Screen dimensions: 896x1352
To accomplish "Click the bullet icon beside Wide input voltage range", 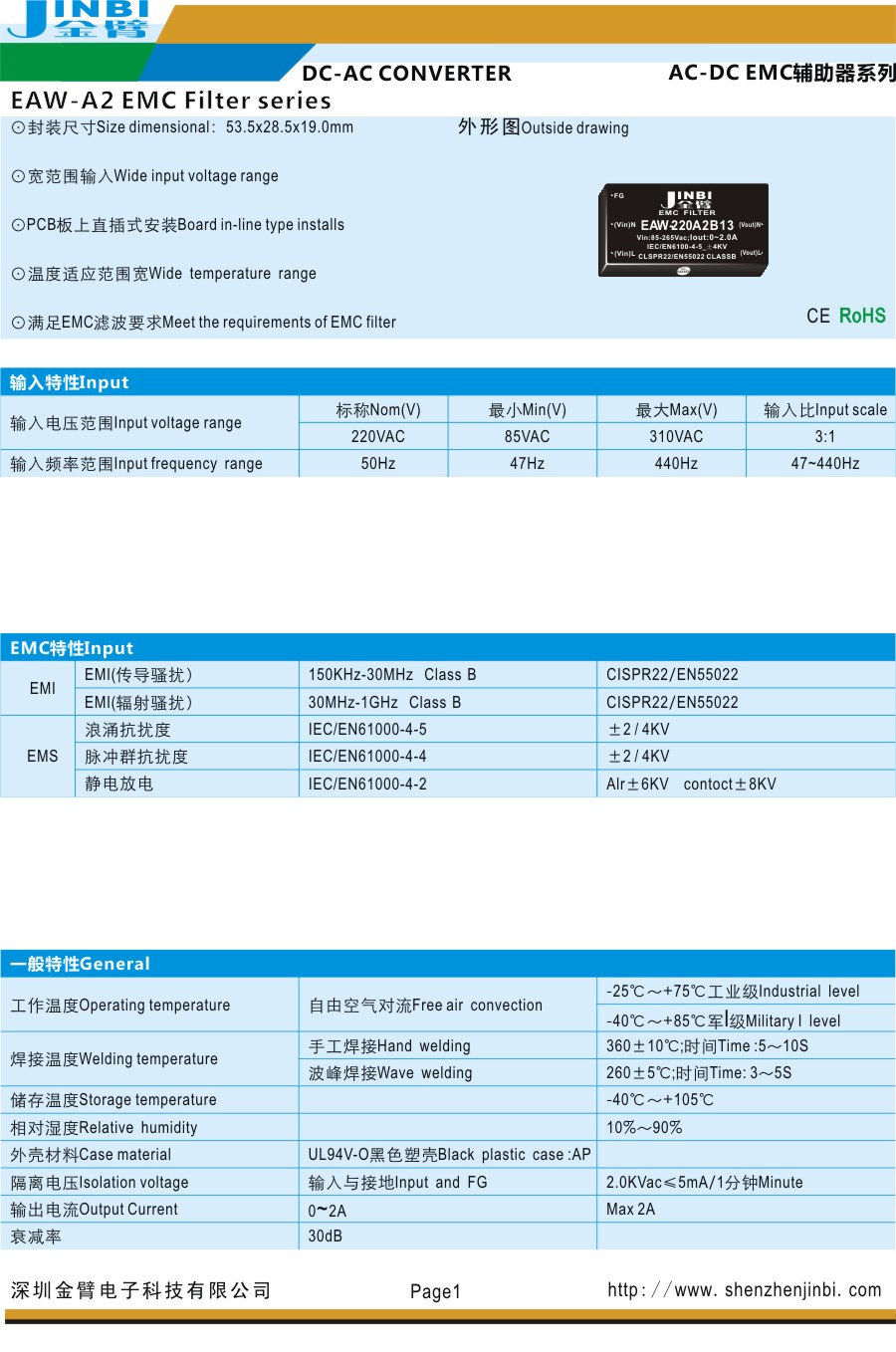I will (18, 176).
